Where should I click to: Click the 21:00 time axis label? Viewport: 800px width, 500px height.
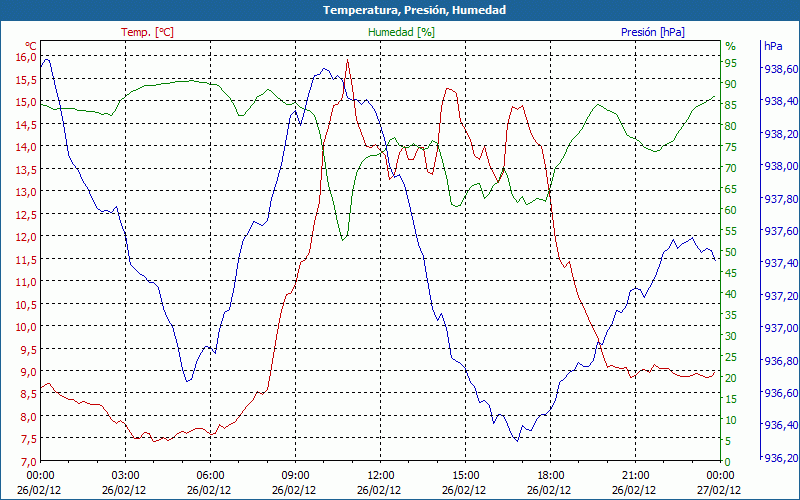click(x=635, y=475)
